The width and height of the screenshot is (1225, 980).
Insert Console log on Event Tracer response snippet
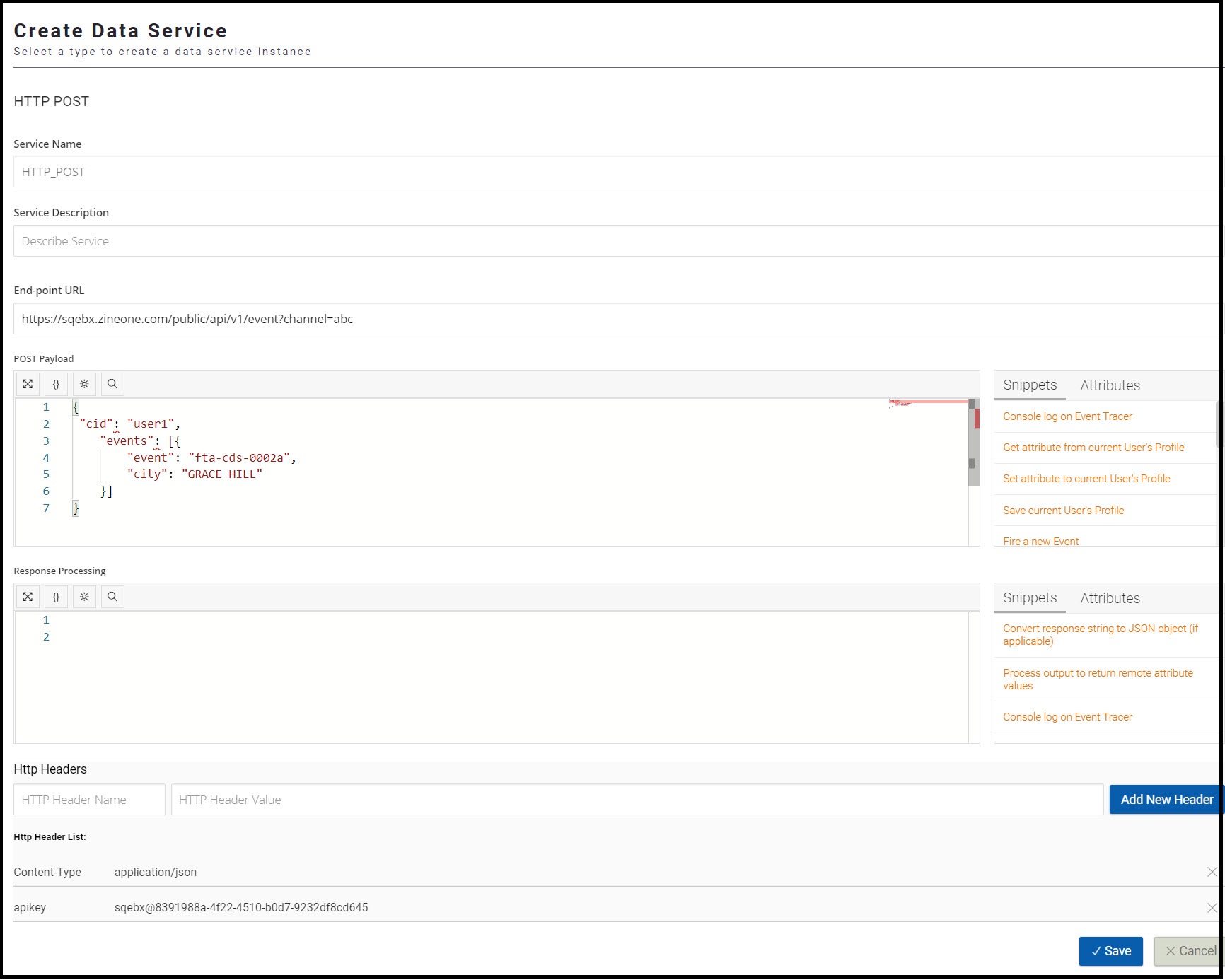pos(1067,717)
